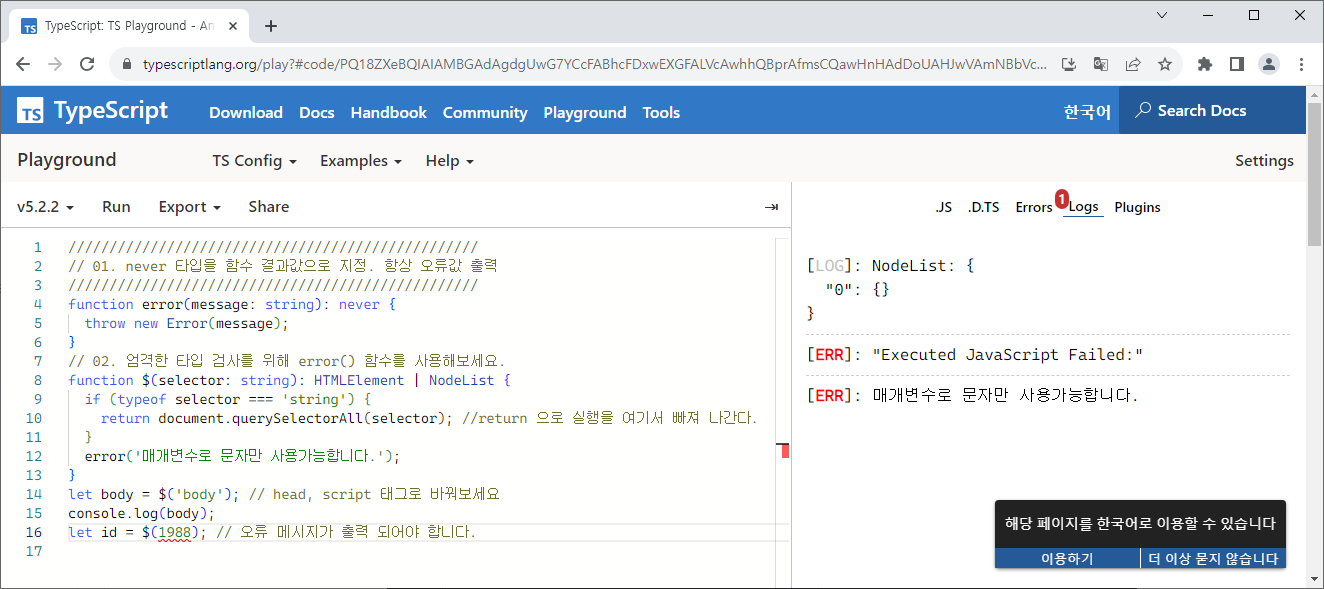Click the 한국어 language link

[1087, 112]
